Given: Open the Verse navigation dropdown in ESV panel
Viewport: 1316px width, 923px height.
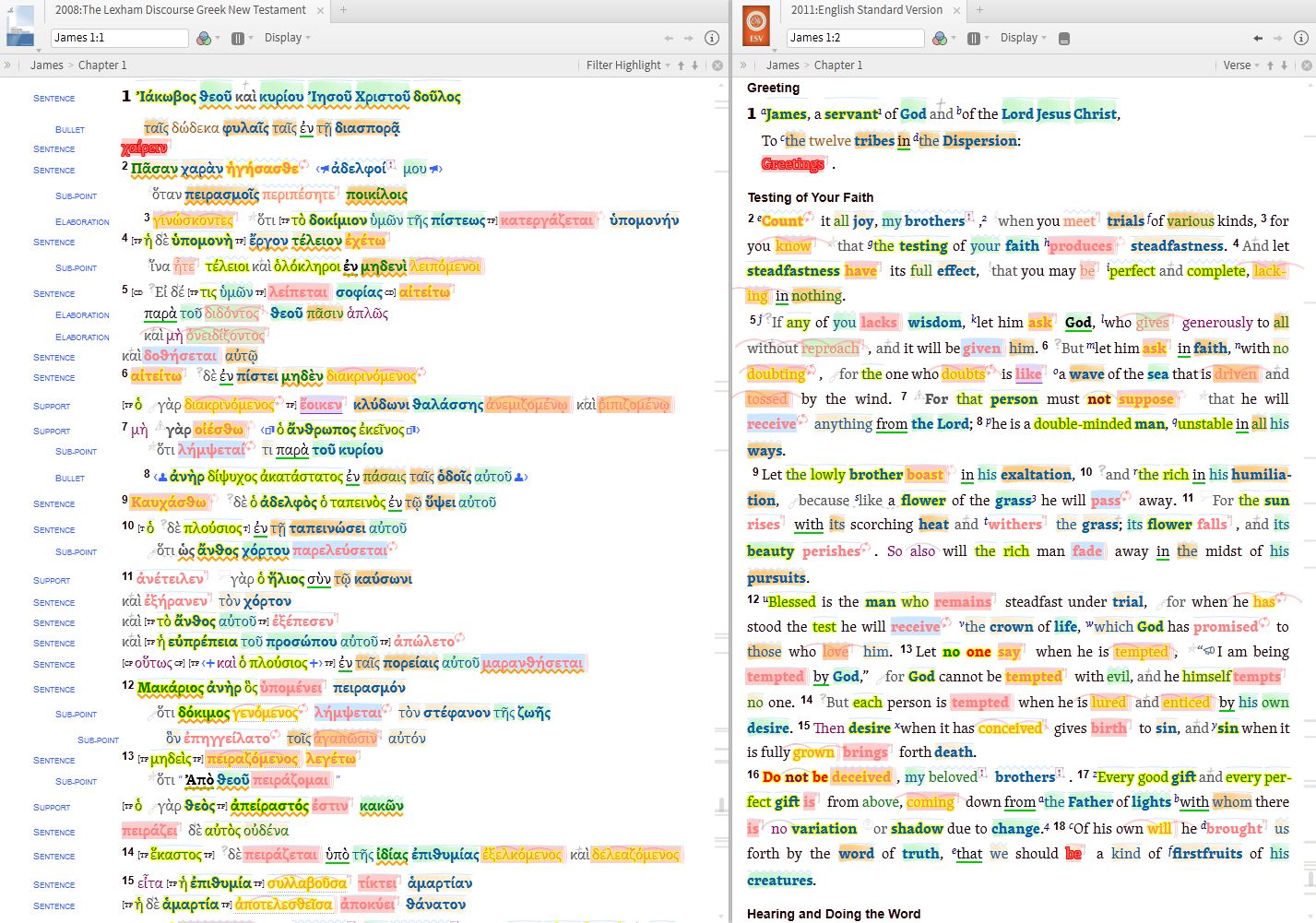Looking at the screenshot, I should tap(1241, 65).
